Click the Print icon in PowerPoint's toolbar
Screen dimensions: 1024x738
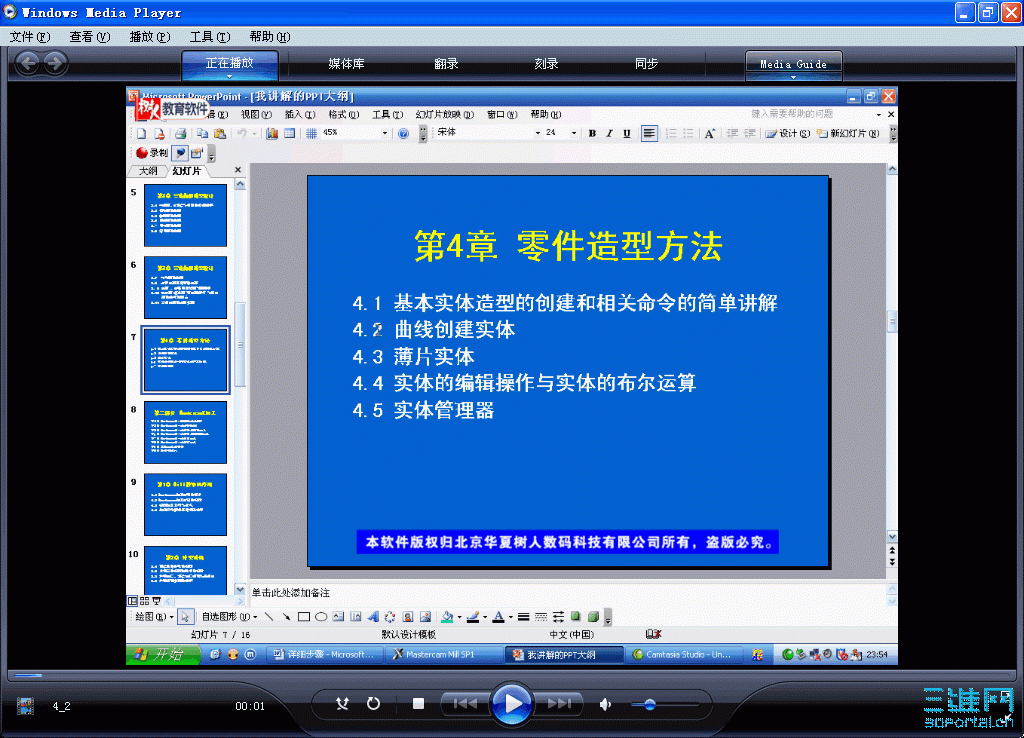[x=180, y=133]
